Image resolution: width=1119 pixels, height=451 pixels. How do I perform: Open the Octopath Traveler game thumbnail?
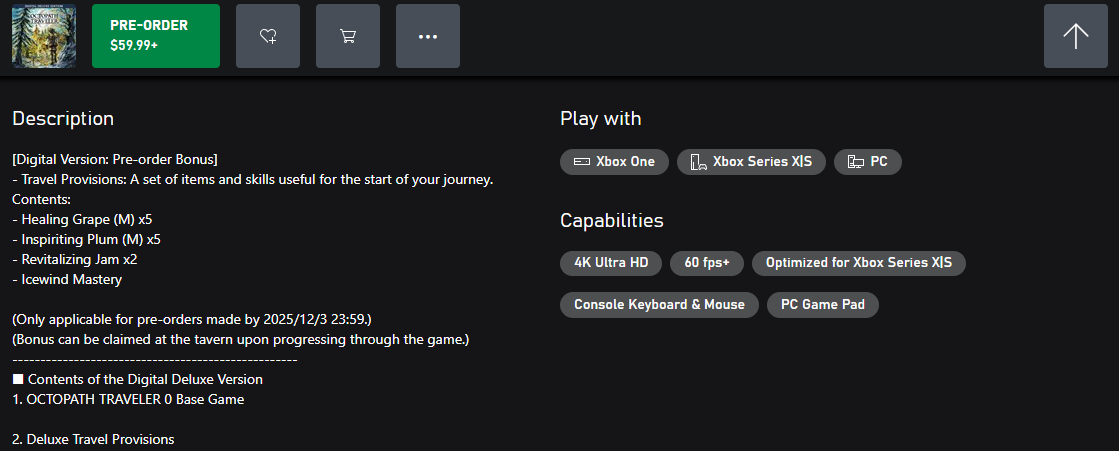44,36
